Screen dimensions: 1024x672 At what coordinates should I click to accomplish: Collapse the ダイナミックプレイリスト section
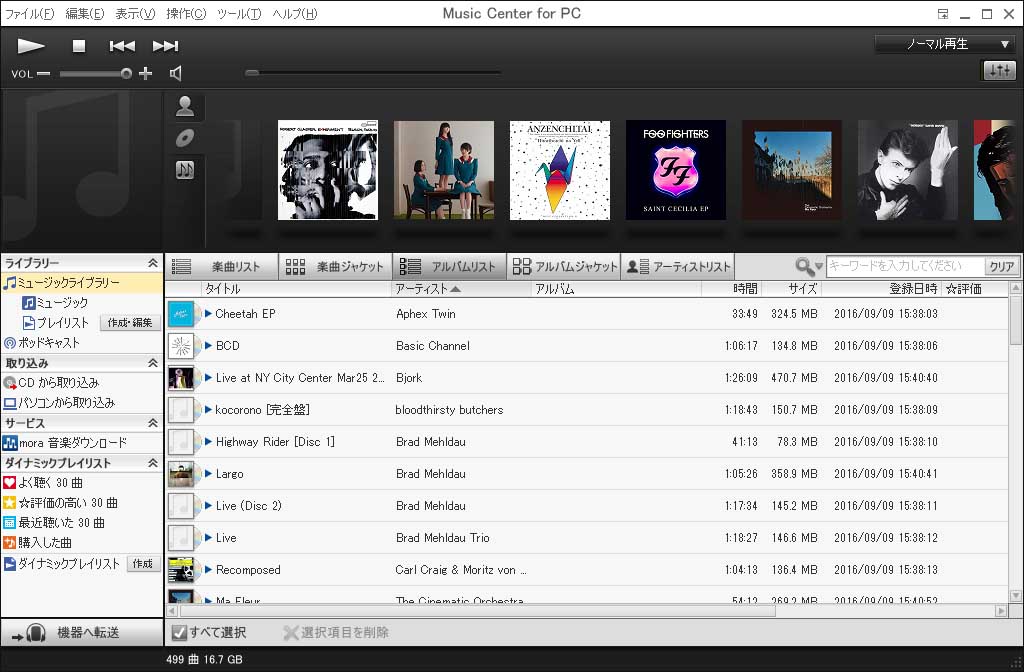click(153, 463)
